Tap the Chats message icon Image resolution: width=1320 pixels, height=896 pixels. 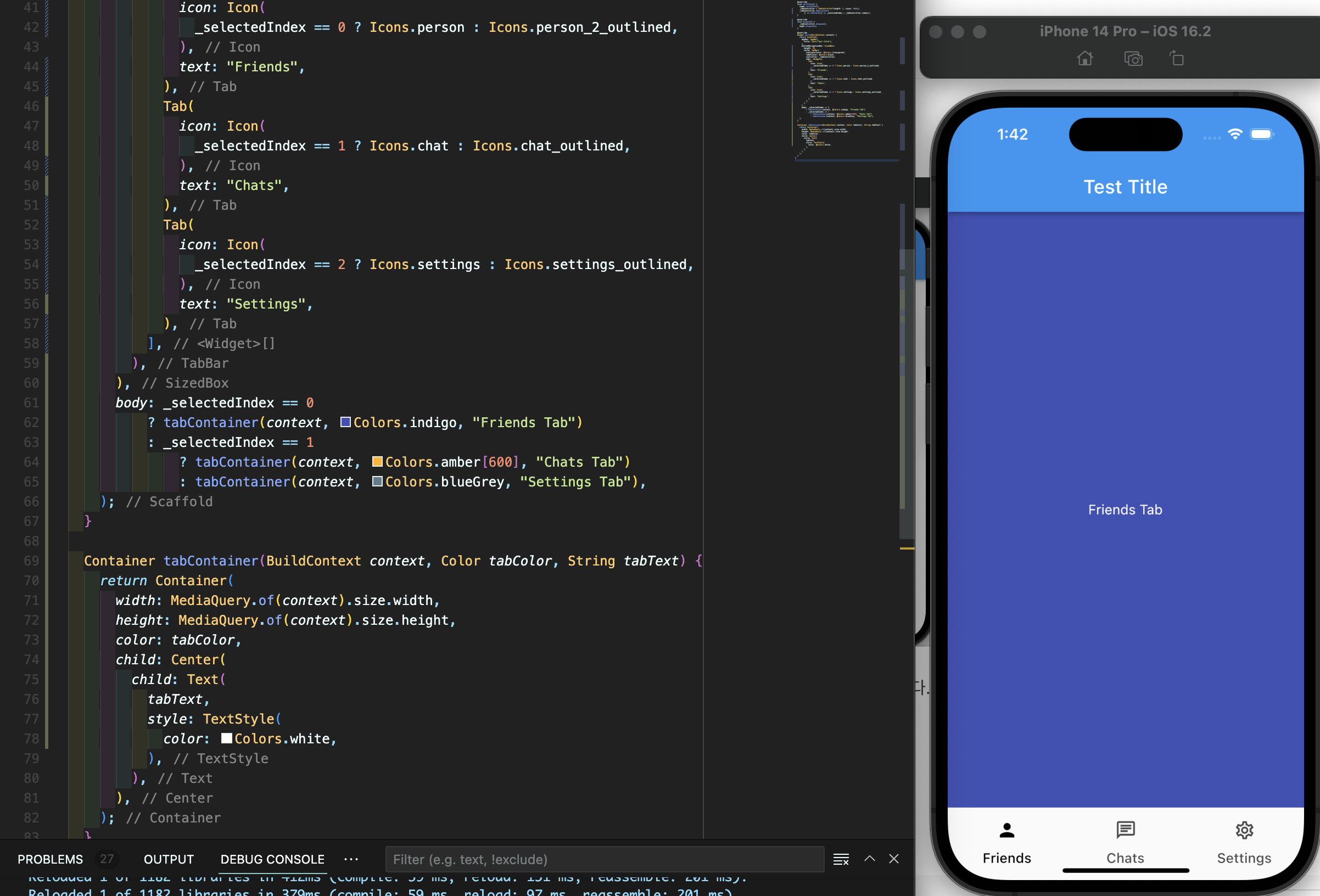1125,830
